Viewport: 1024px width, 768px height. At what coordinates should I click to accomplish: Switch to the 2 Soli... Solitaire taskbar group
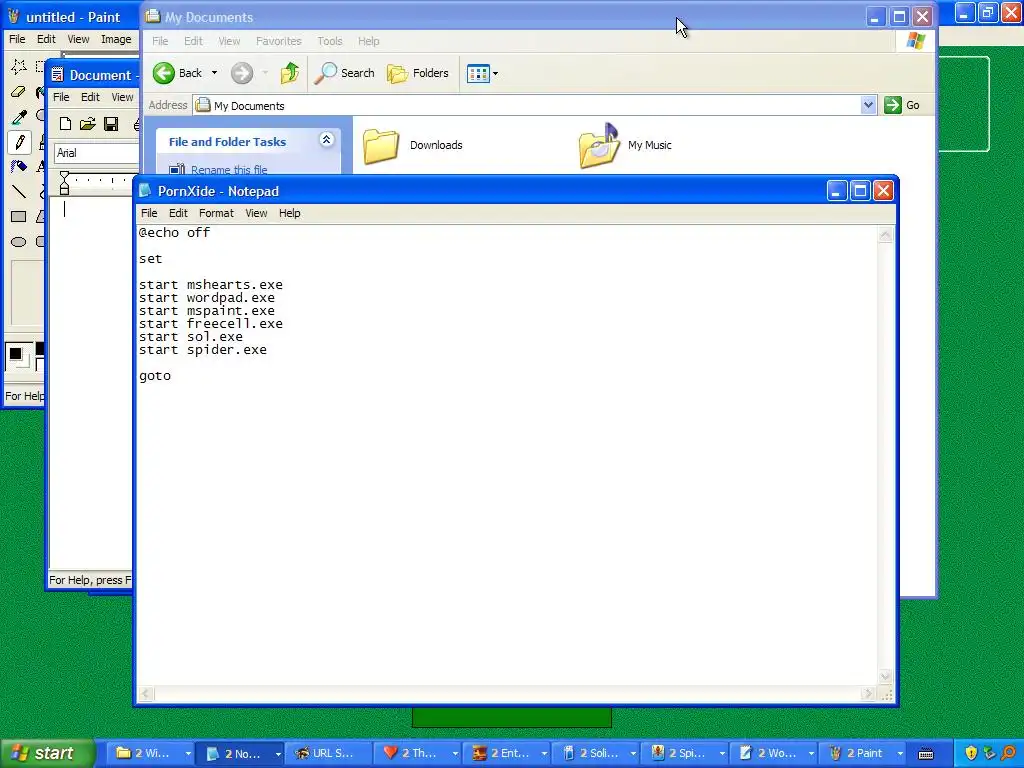coord(594,754)
